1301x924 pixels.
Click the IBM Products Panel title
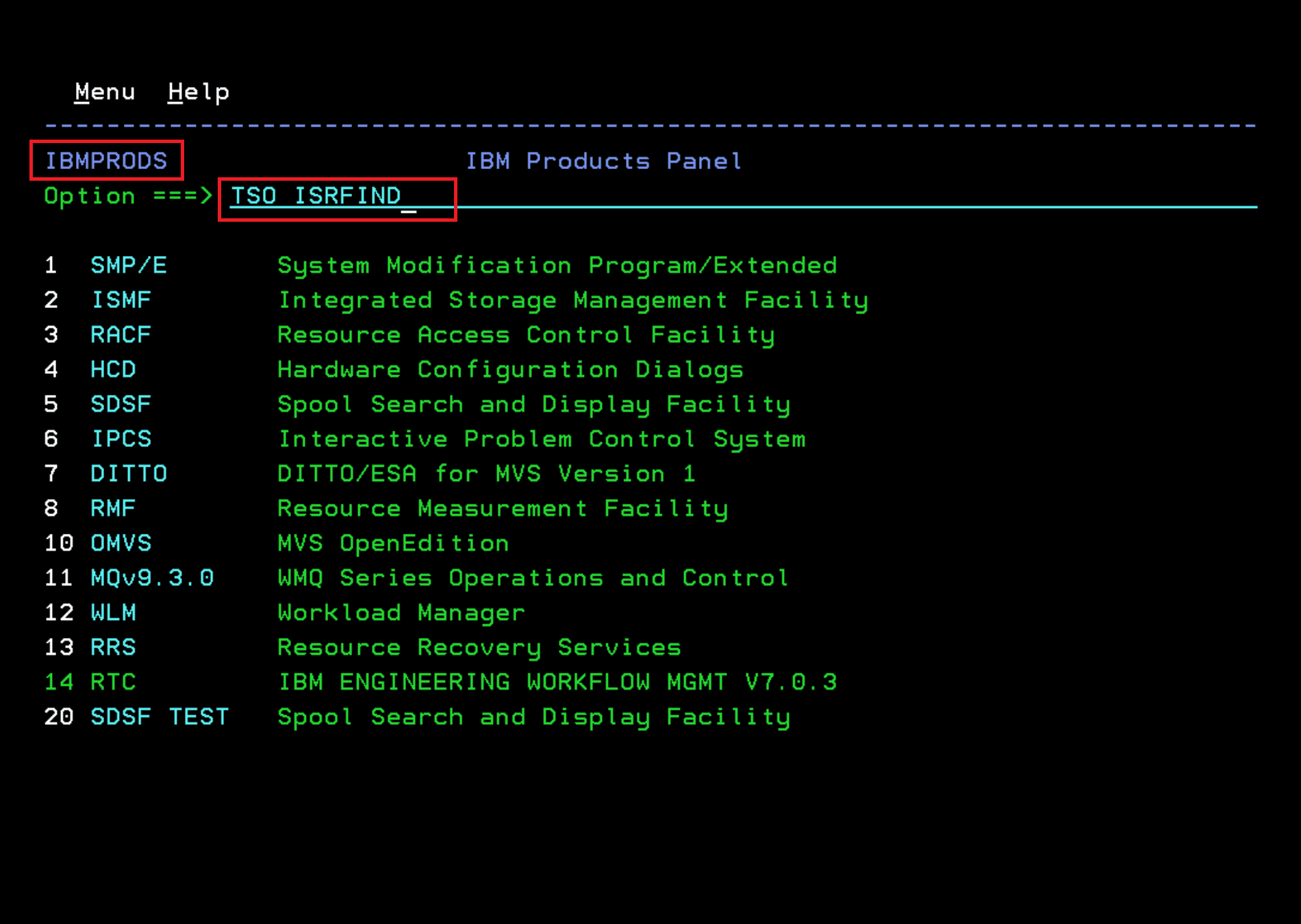coord(603,161)
